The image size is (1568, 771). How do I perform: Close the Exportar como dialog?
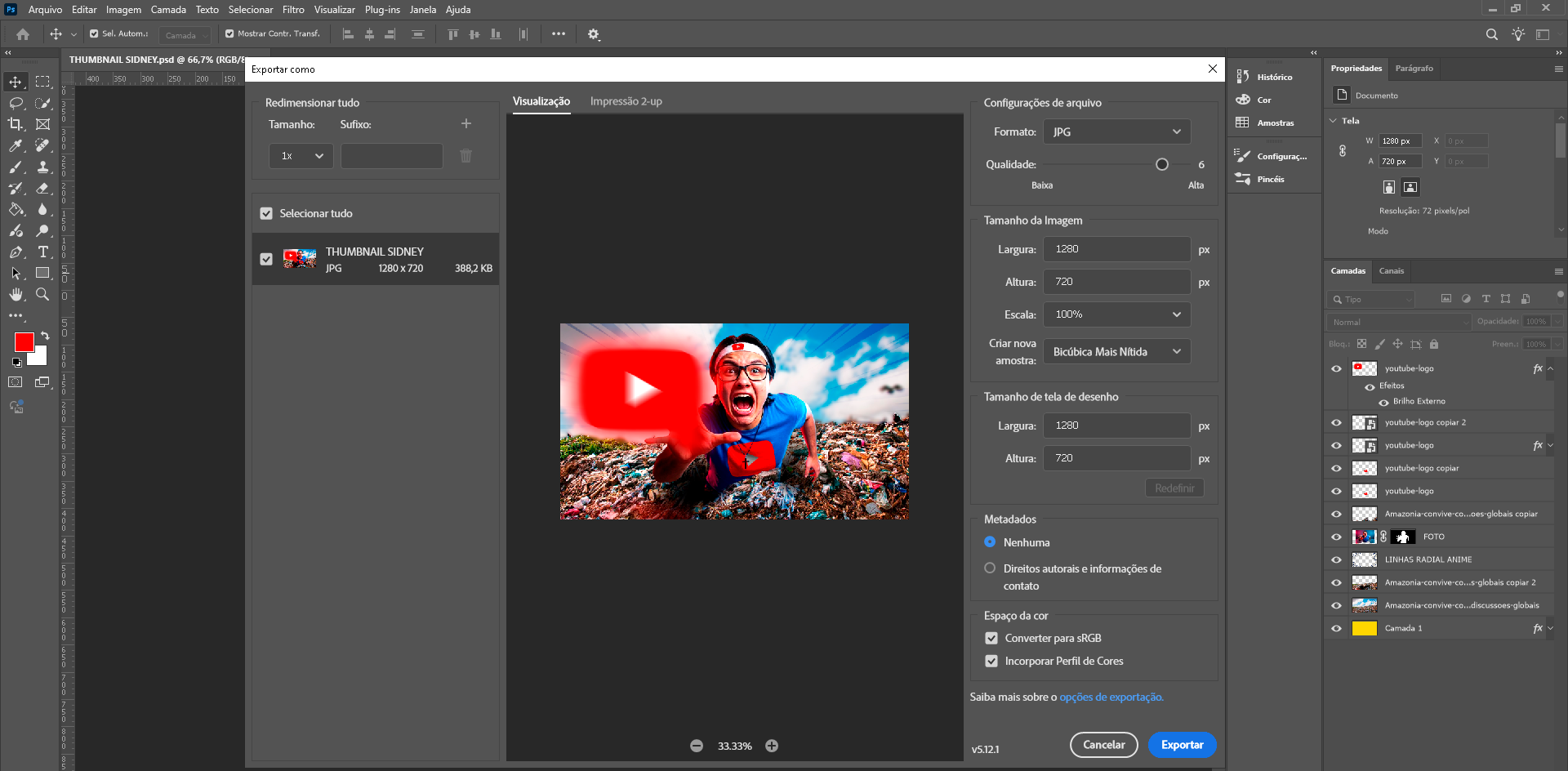[1213, 69]
